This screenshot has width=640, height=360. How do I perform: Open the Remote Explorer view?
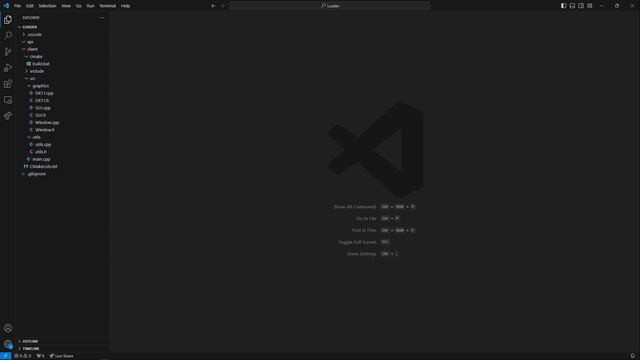tap(8, 100)
